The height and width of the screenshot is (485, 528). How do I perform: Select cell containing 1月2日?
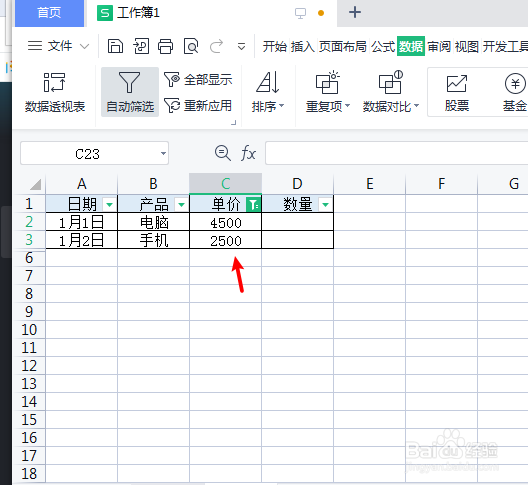pos(81,240)
